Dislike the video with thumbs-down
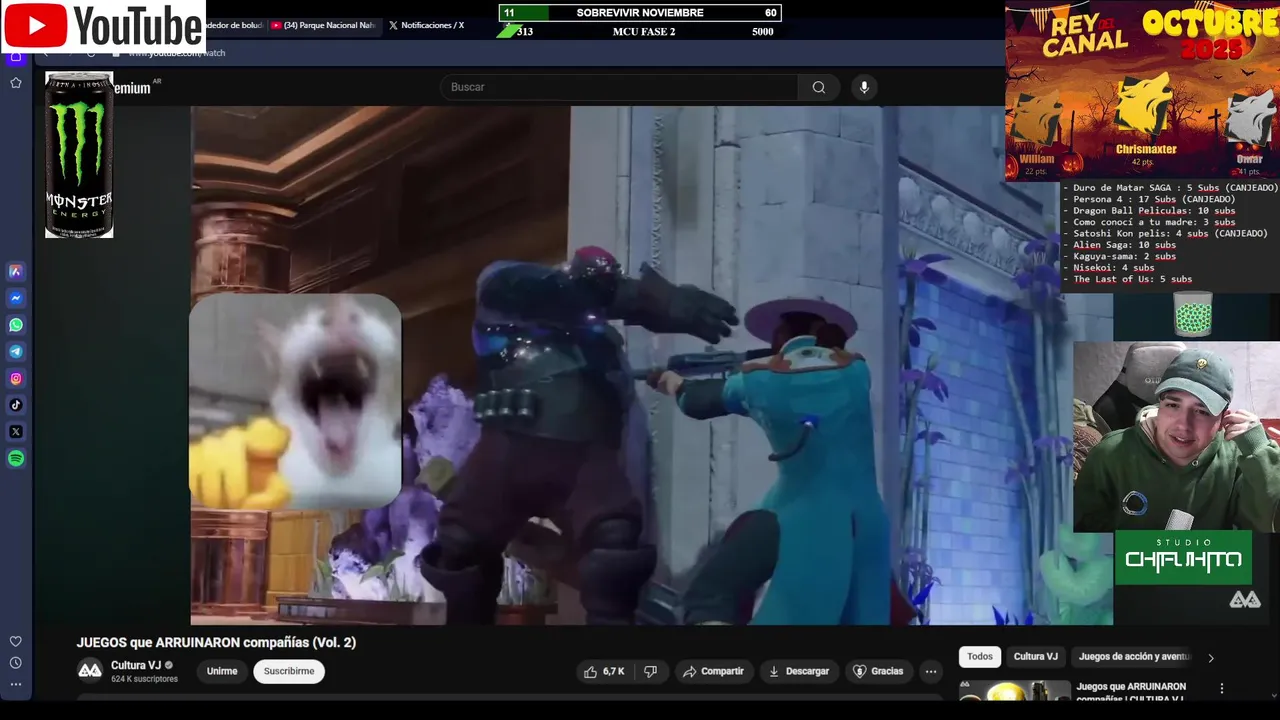The width and height of the screenshot is (1280, 720). point(650,671)
